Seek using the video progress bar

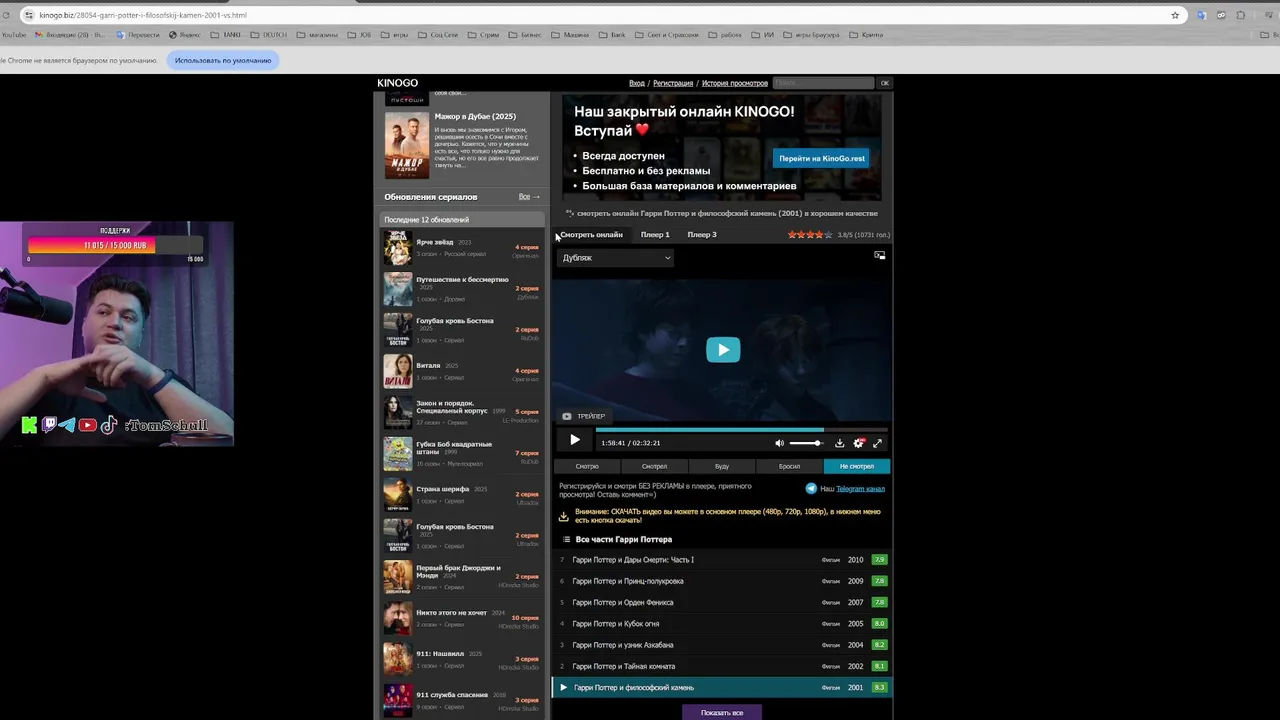[x=742, y=430]
